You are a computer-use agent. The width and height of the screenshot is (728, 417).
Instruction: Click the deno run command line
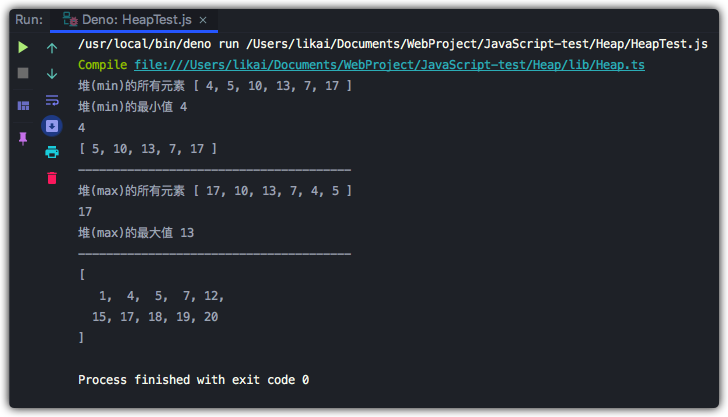(393, 44)
